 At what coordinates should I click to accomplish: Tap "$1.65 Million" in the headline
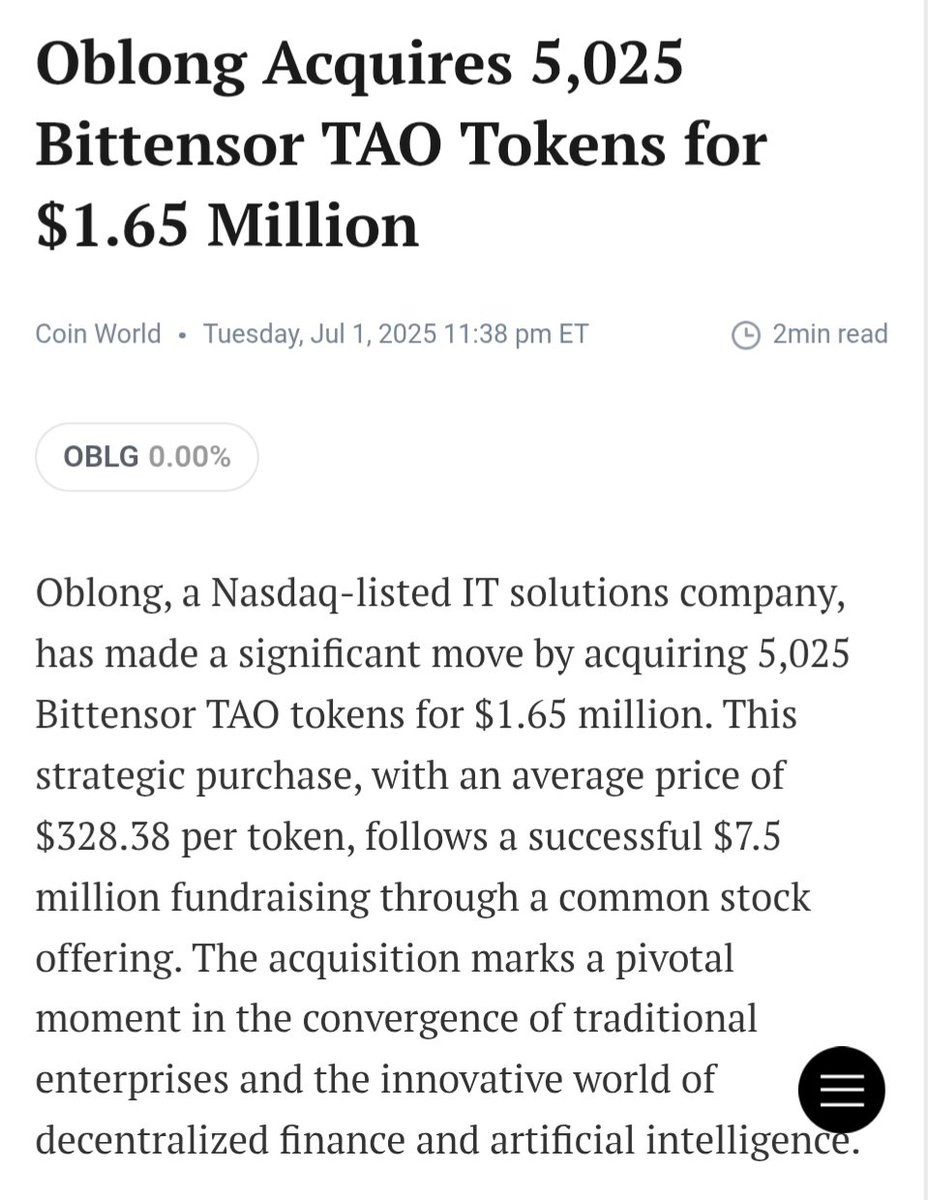tap(227, 224)
